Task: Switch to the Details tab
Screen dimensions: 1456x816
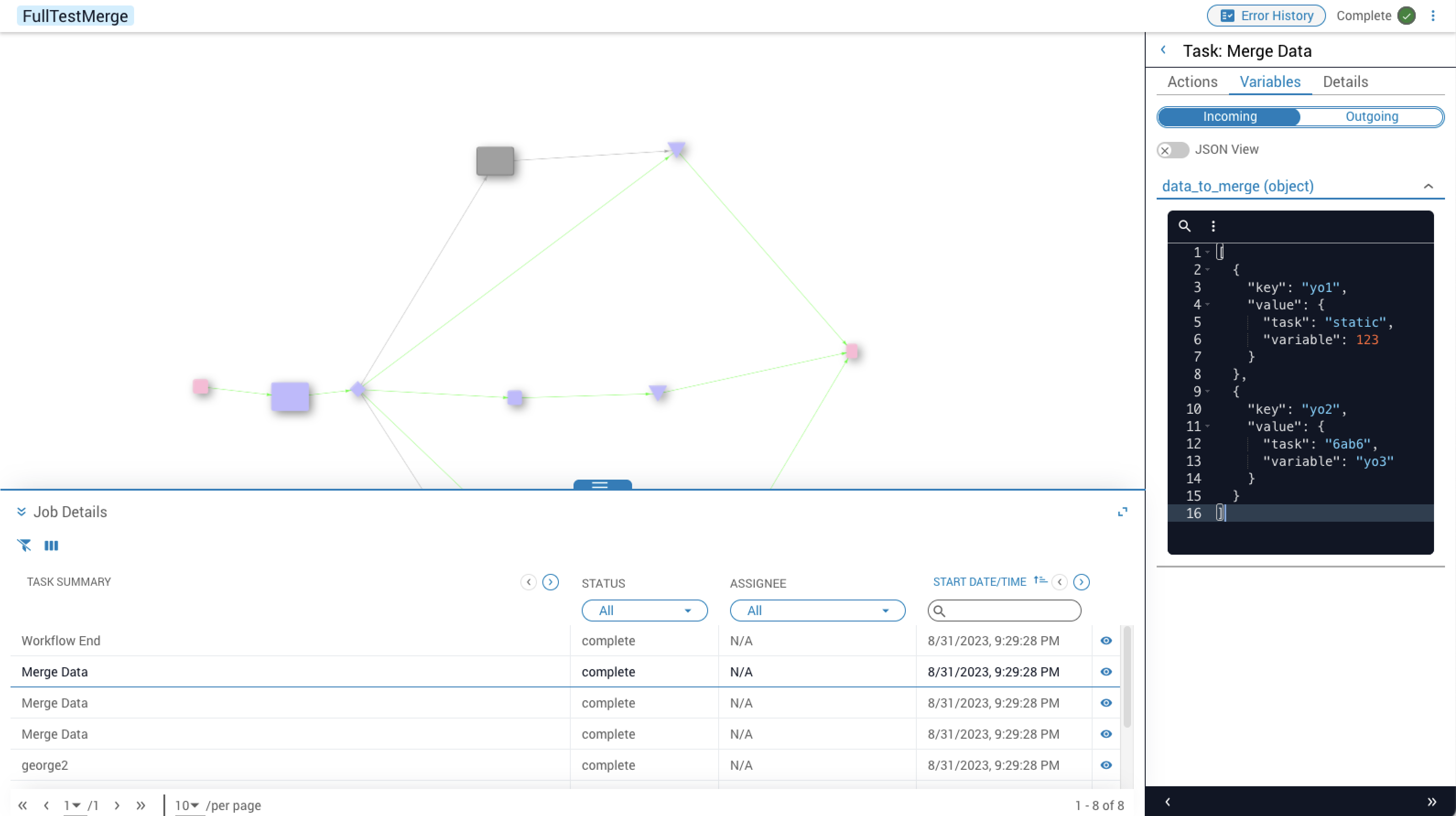Action: [x=1345, y=82]
